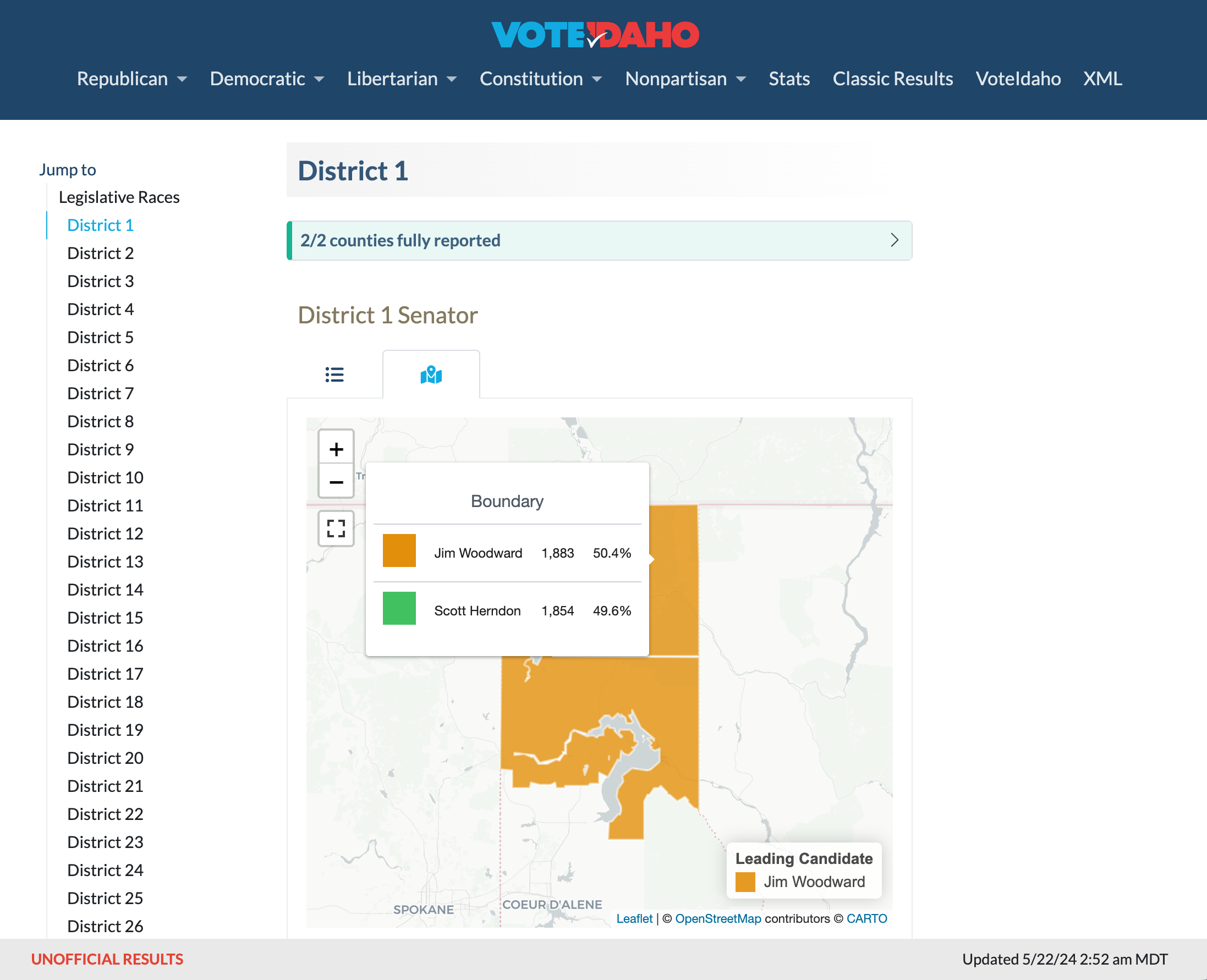
Task: Click the map zoom in plus button
Action: [x=336, y=449]
